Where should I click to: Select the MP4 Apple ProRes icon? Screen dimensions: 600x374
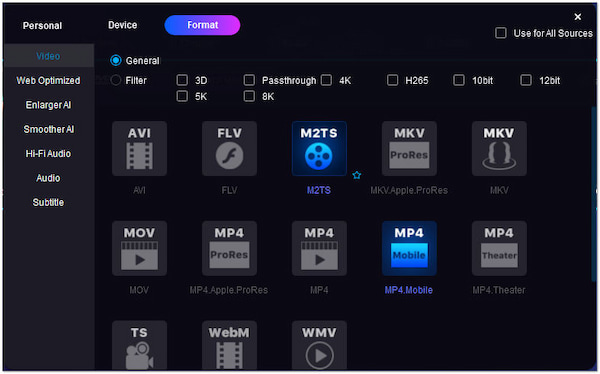pyautogui.click(x=229, y=248)
